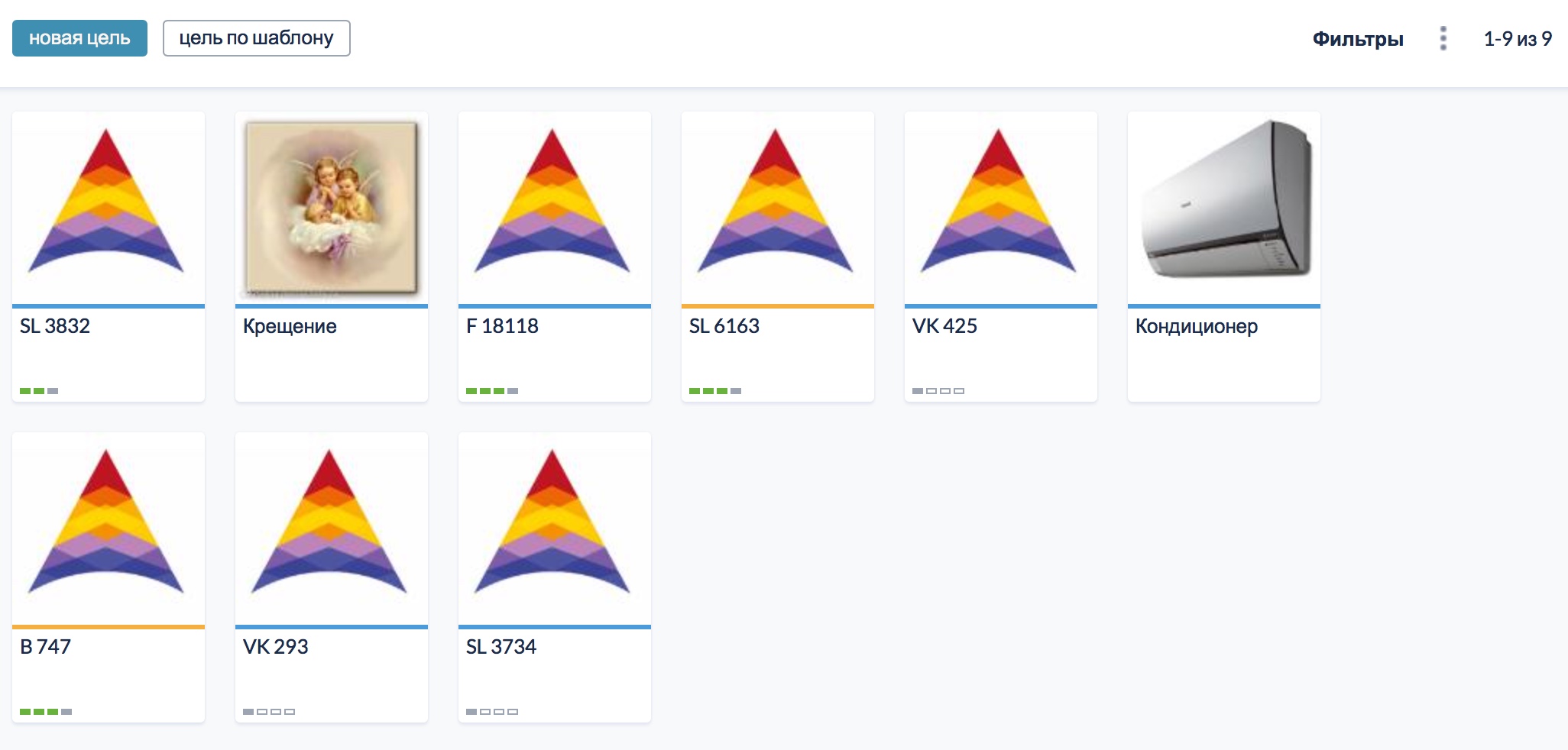Image resolution: width=1568 pixels, height=750 pixels.
Task: Click the progress squares on VK 293
Action: (269, 712)
